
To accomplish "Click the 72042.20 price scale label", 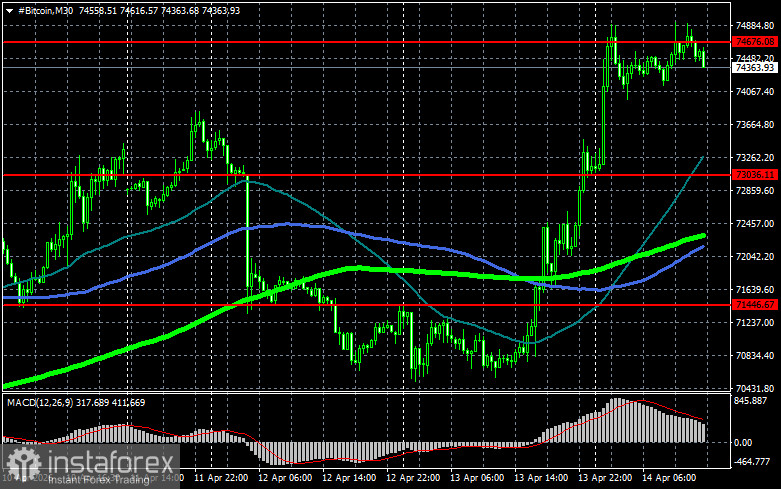I will [755, 256].
